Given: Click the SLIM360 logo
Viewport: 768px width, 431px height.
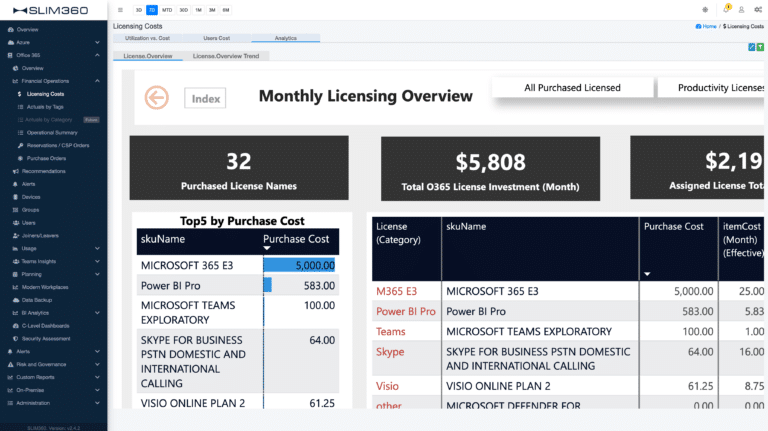Looking at the screenshot, I should [51, 10].
